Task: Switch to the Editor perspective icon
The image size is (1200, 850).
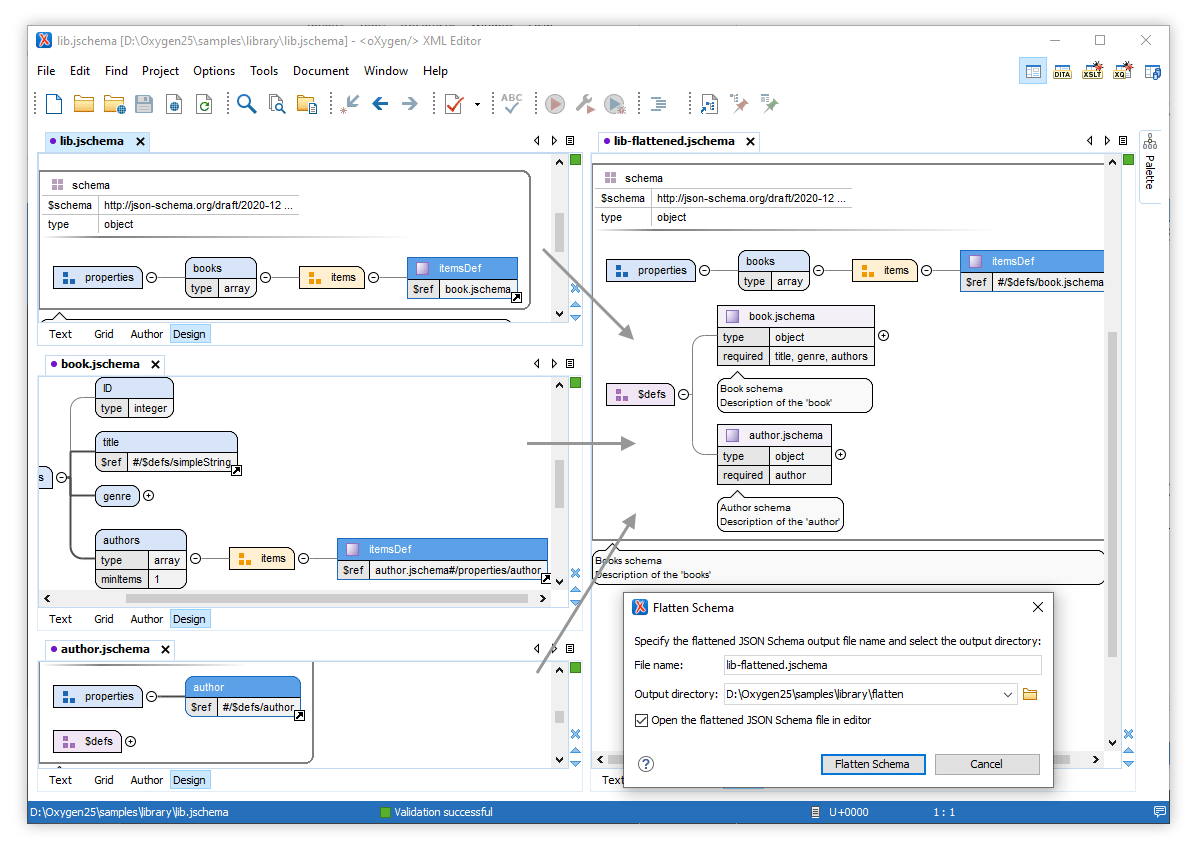Action: click(1033, 72)
